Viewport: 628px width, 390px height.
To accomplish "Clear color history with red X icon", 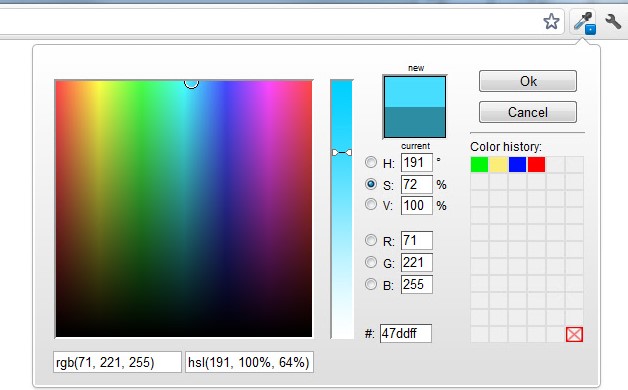I will click(x=574, y=334).
